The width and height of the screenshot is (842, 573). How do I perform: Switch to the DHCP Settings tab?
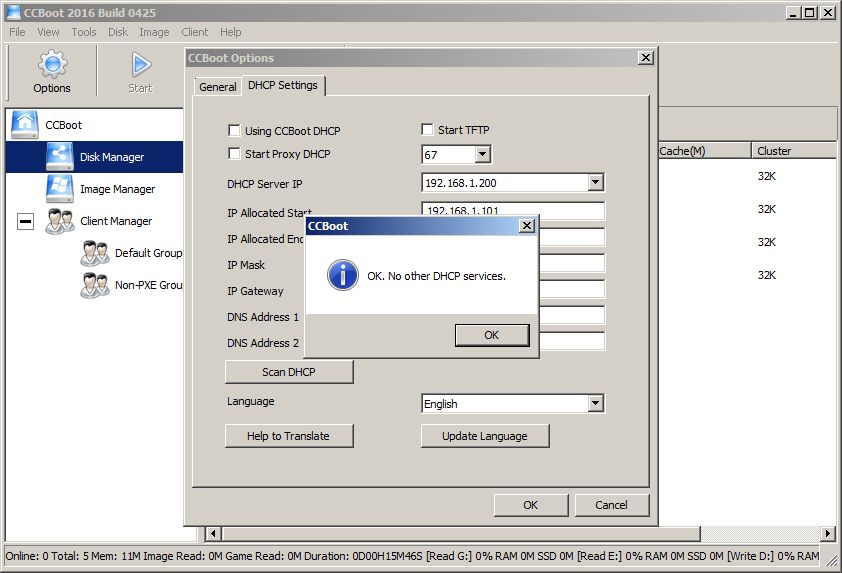coord(283,85)
